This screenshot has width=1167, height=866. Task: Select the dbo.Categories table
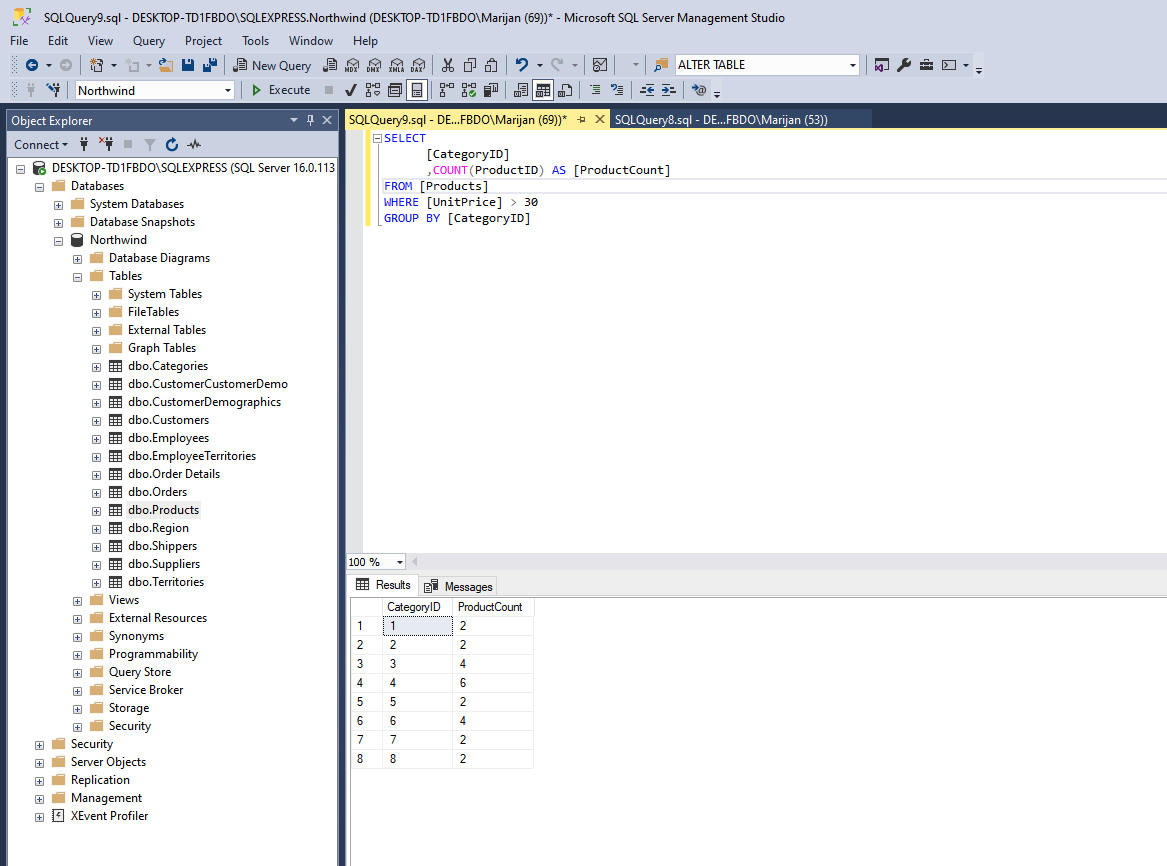tap(167, 366)
